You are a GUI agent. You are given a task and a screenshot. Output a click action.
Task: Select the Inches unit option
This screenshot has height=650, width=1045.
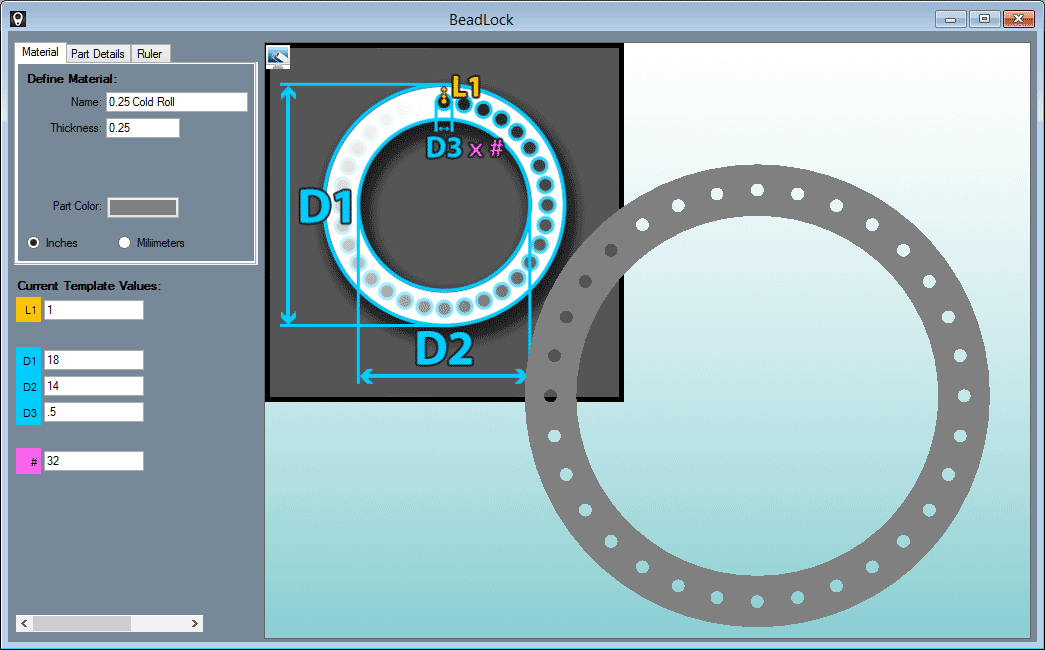point(34,243)
